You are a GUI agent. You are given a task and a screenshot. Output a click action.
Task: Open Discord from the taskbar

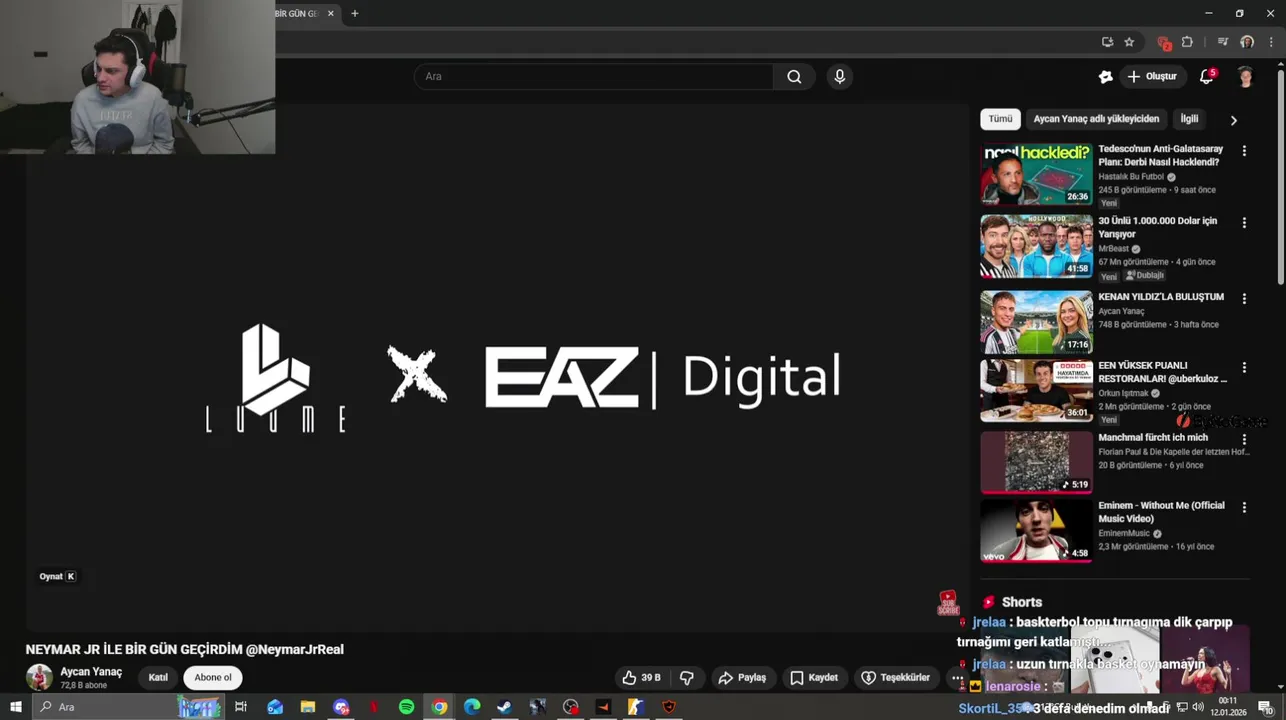[341, 707]
